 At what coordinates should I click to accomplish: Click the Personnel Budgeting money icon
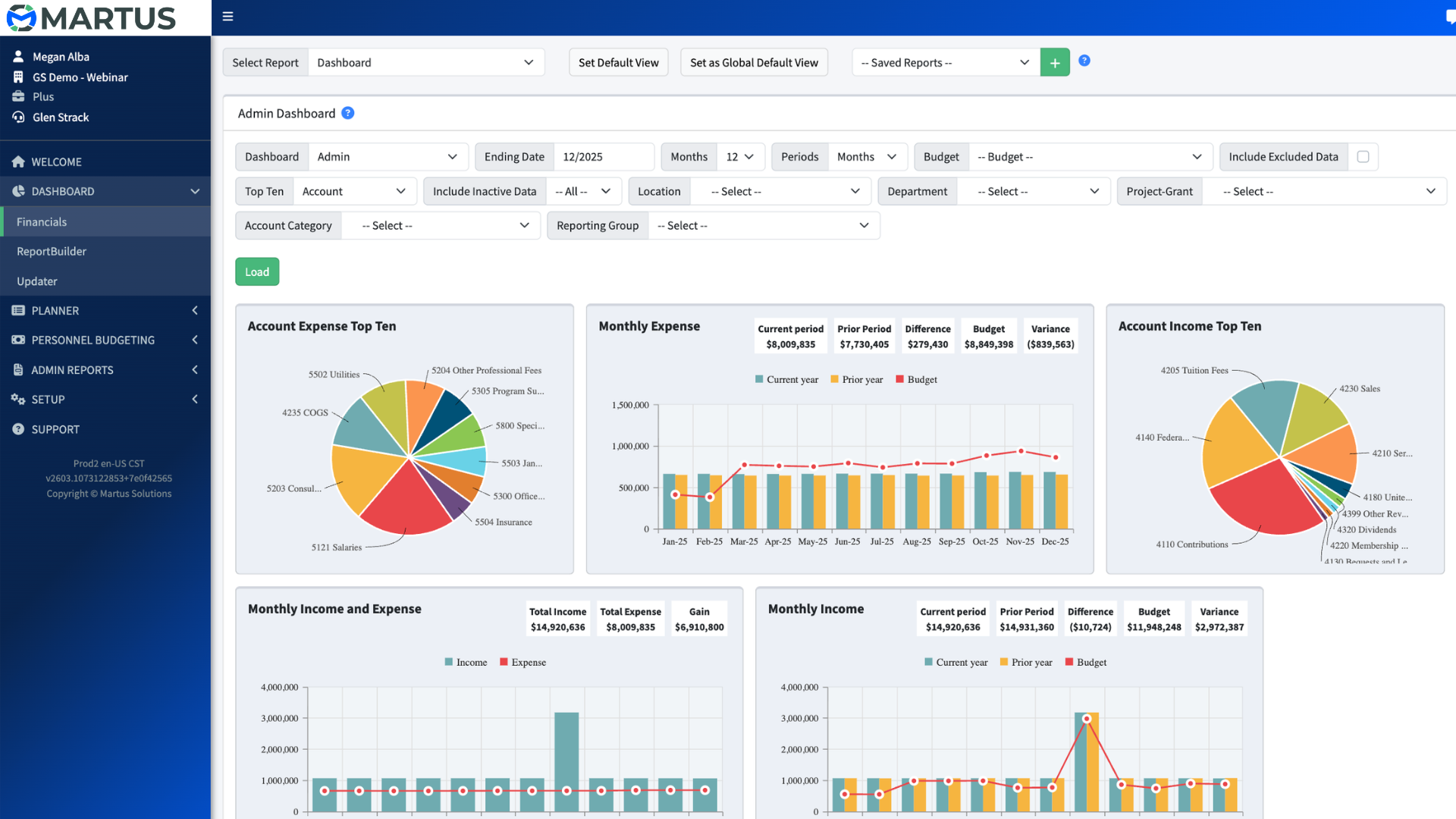click(18, 340)
